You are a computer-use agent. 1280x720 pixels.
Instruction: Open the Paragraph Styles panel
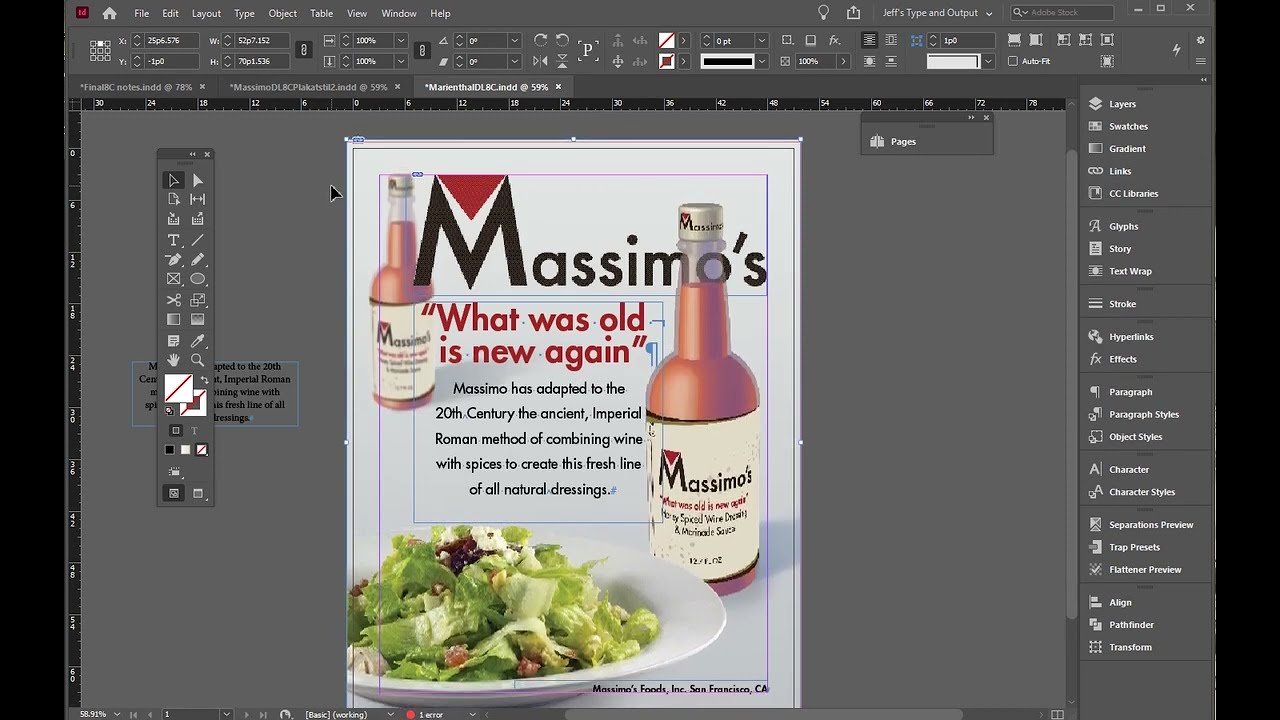[x=1143, y=414]
